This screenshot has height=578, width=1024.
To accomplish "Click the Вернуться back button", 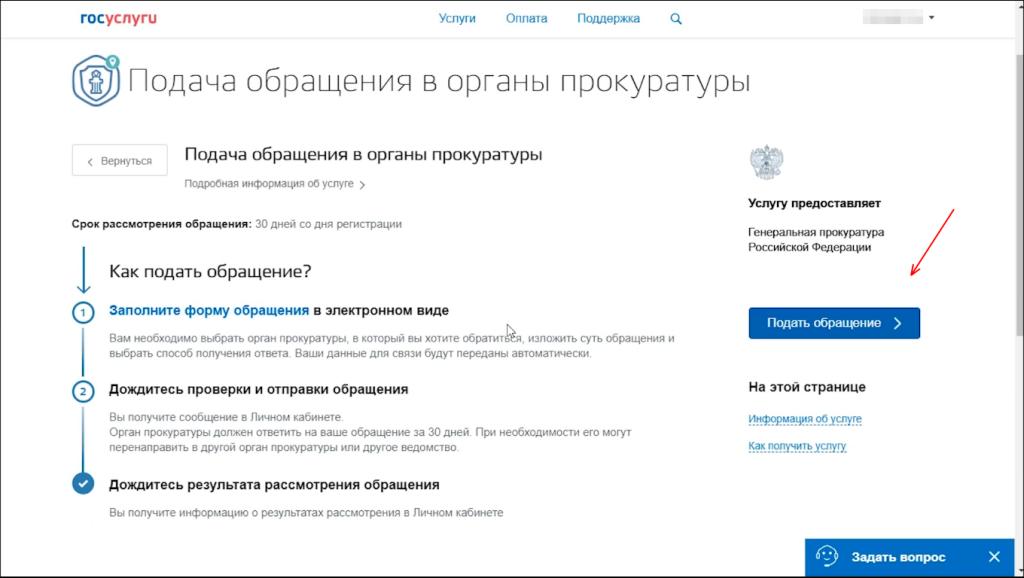I will [x=120, y=160].
